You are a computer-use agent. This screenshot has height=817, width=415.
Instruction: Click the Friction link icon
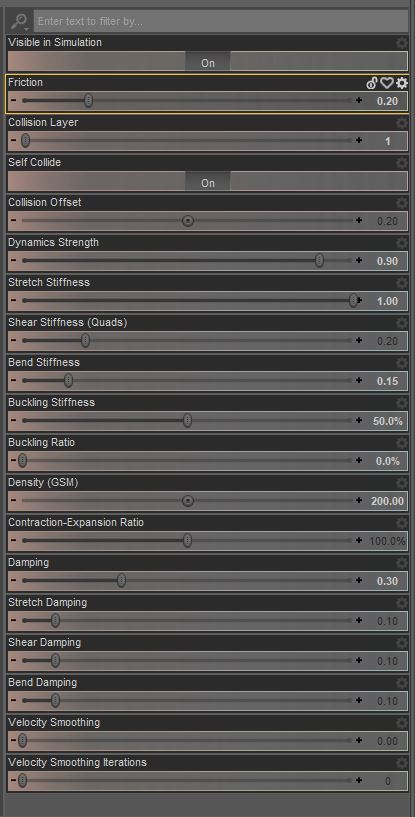[x=372, y=83]
